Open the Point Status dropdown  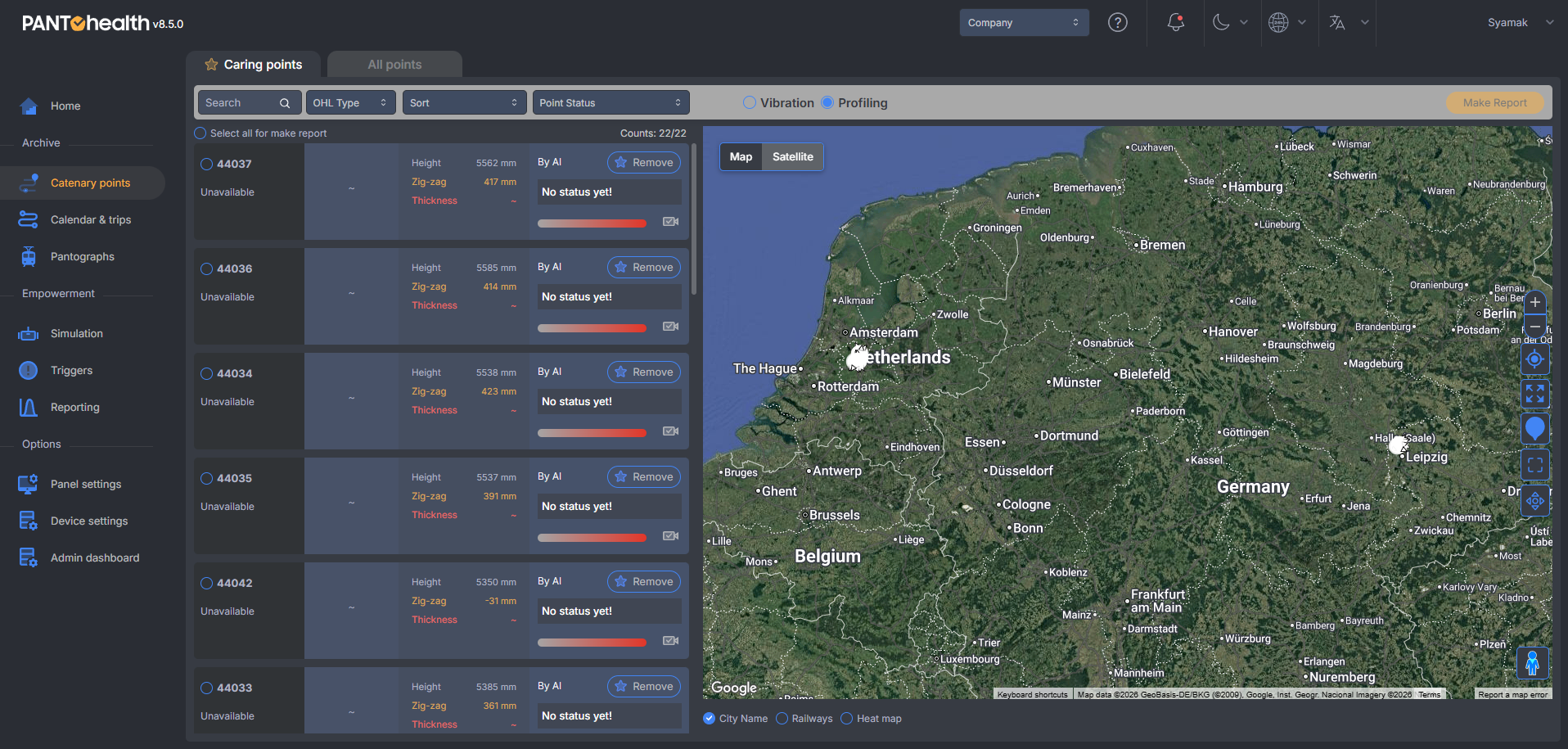(x=611, y=103)
